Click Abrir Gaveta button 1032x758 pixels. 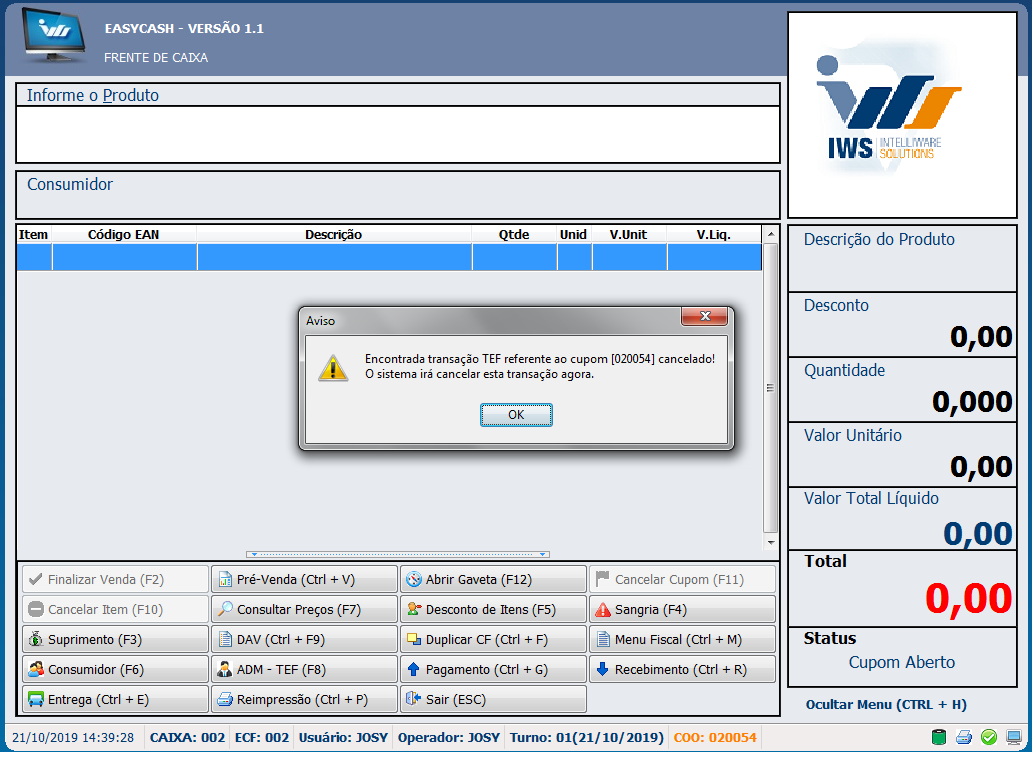493,579
